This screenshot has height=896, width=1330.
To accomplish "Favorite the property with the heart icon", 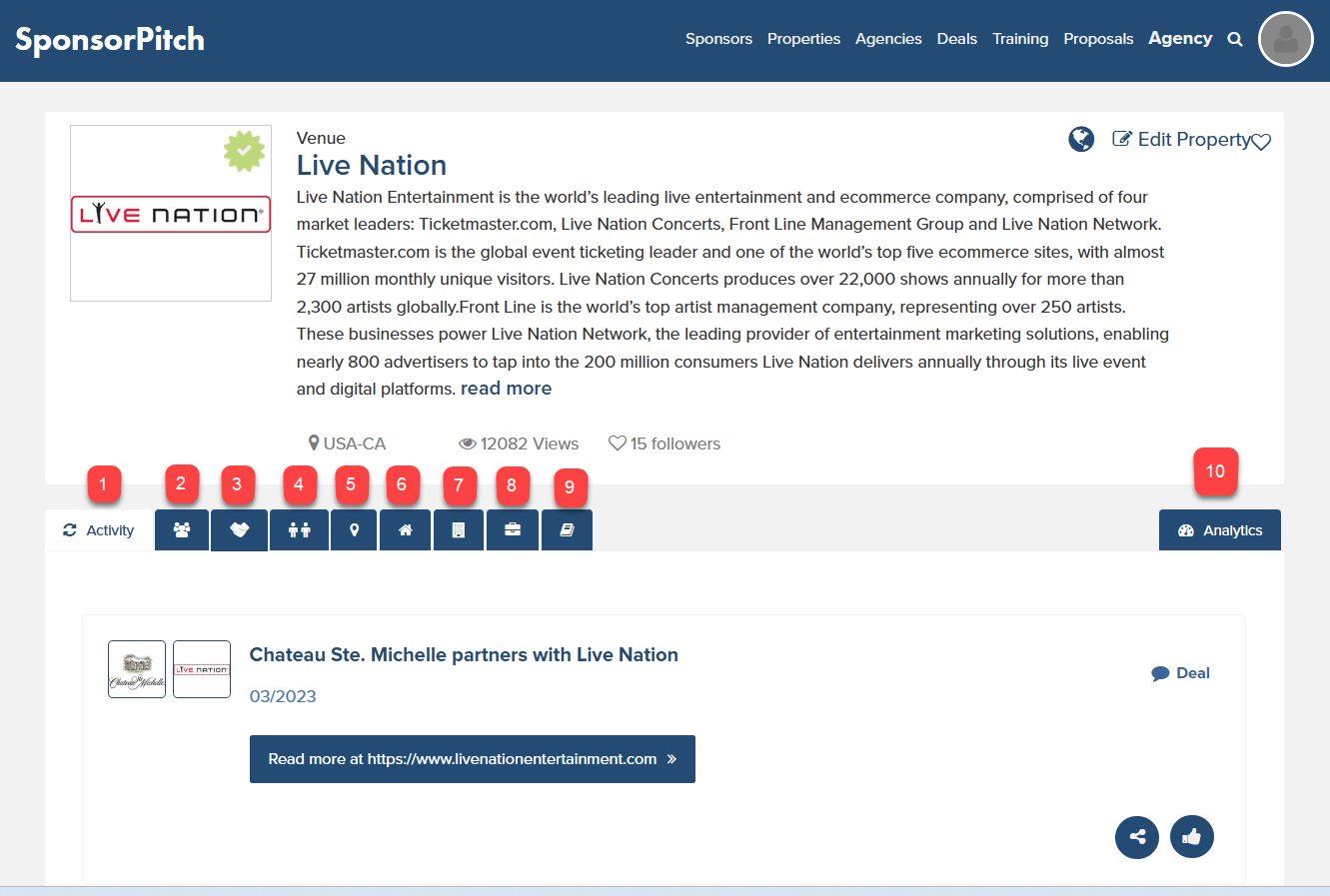I will 1261,142.
